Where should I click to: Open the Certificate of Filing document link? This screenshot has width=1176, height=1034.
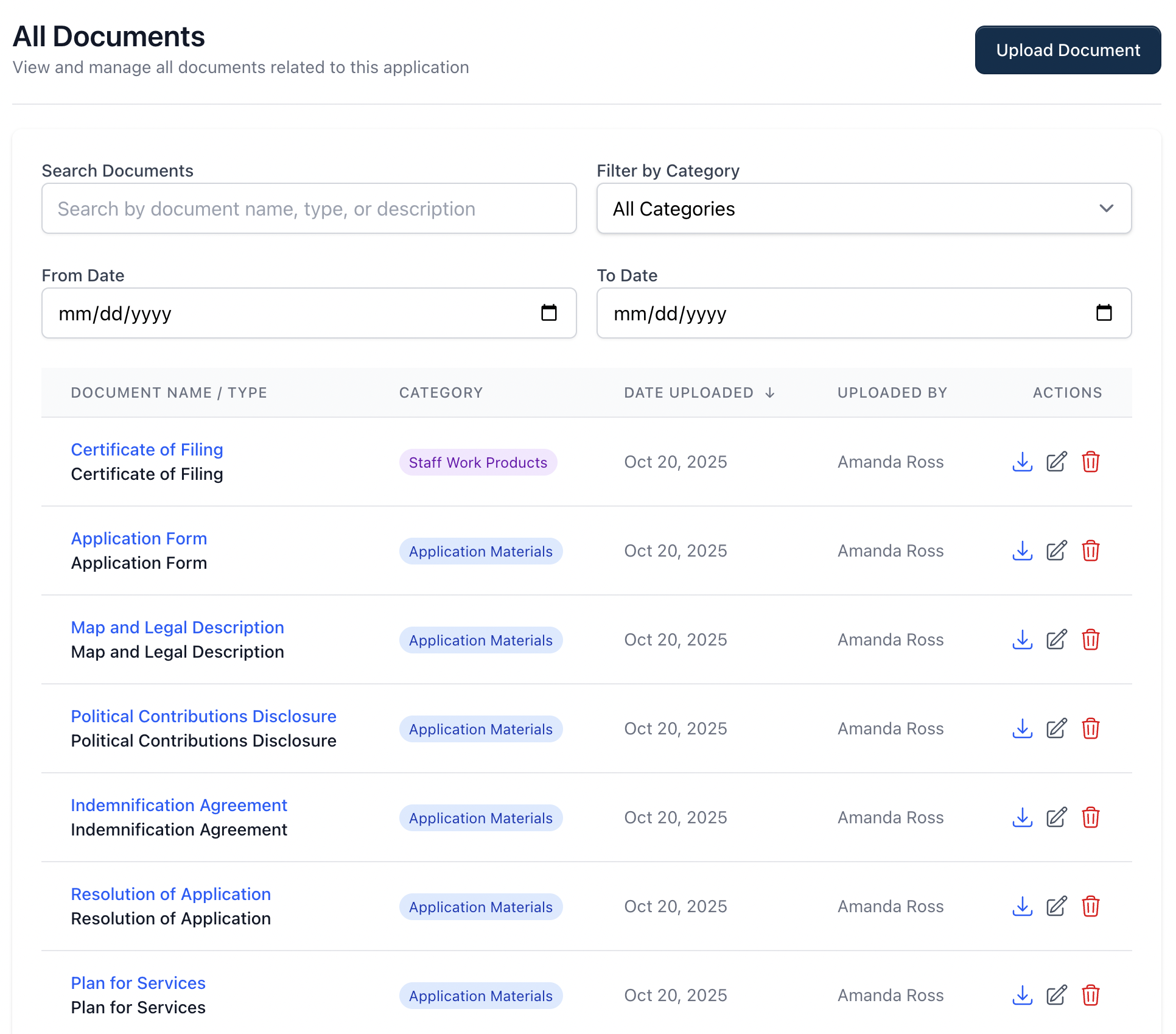pyautogui.click(x=147, y=449)
